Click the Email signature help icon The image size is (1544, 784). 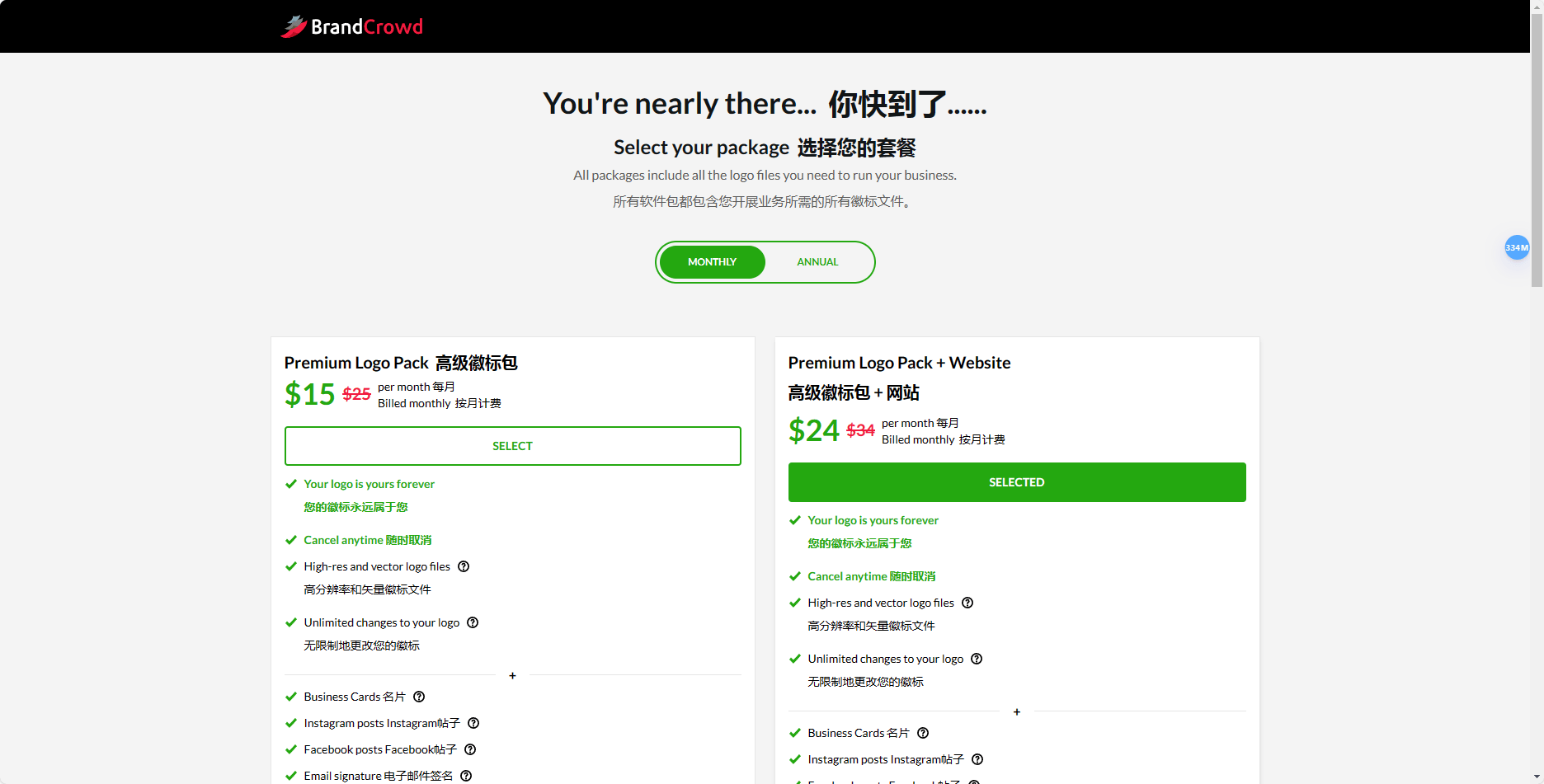click(x=465, y=776)
